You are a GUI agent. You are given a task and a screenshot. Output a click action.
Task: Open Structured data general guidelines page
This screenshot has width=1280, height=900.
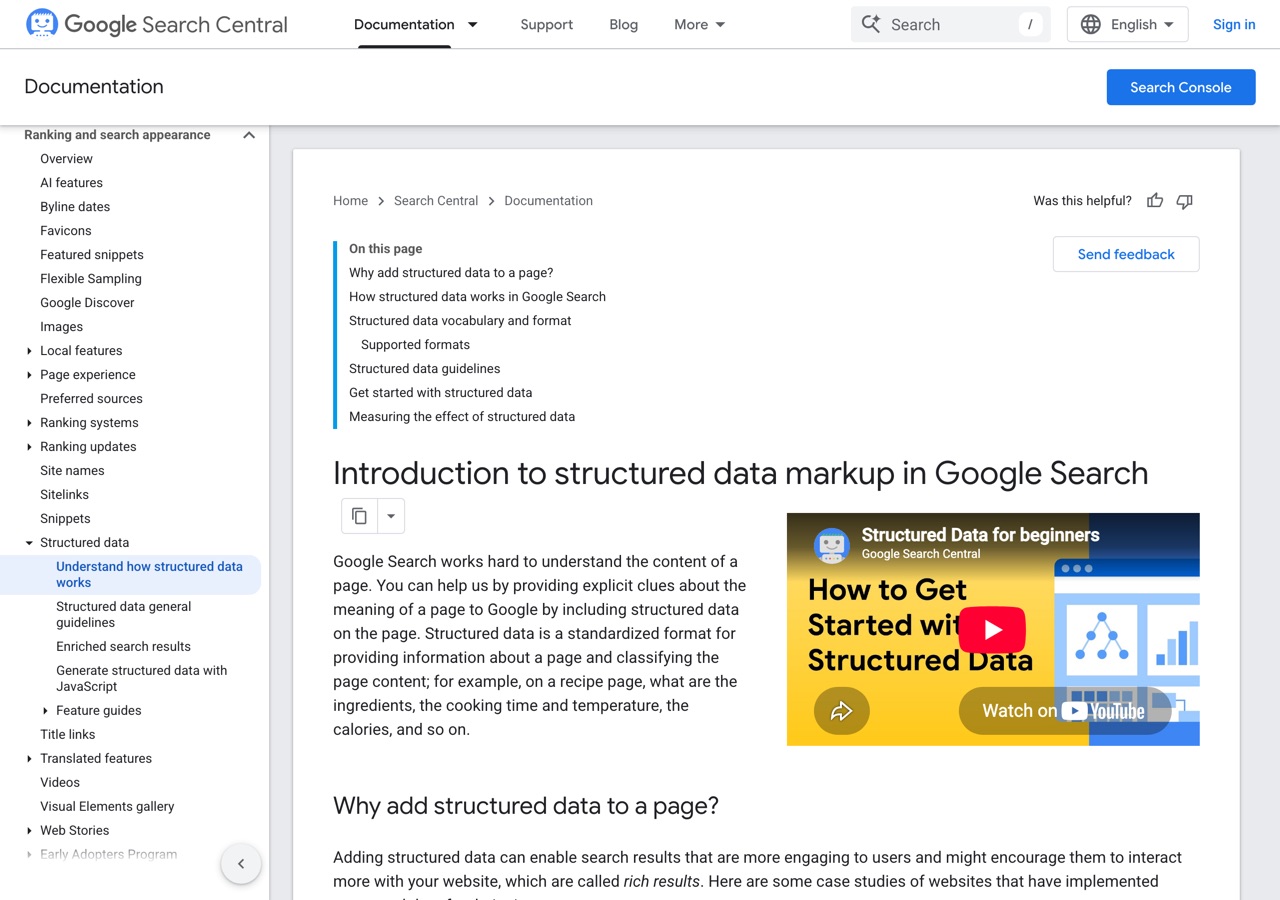click(x=124, y=615)
